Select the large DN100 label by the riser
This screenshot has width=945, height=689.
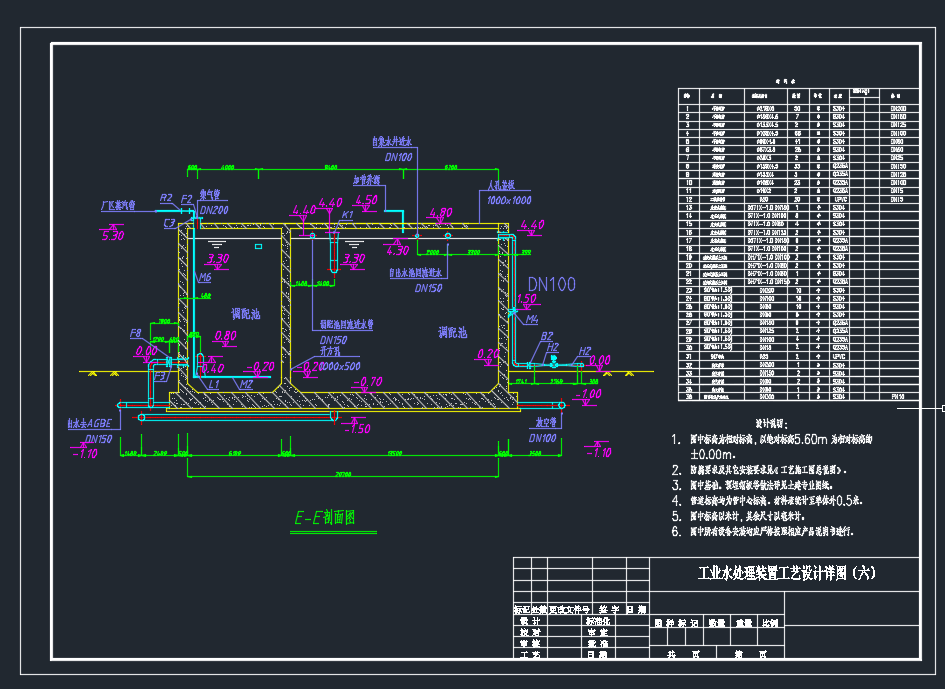pyautogui.click(x=551, y=285)
